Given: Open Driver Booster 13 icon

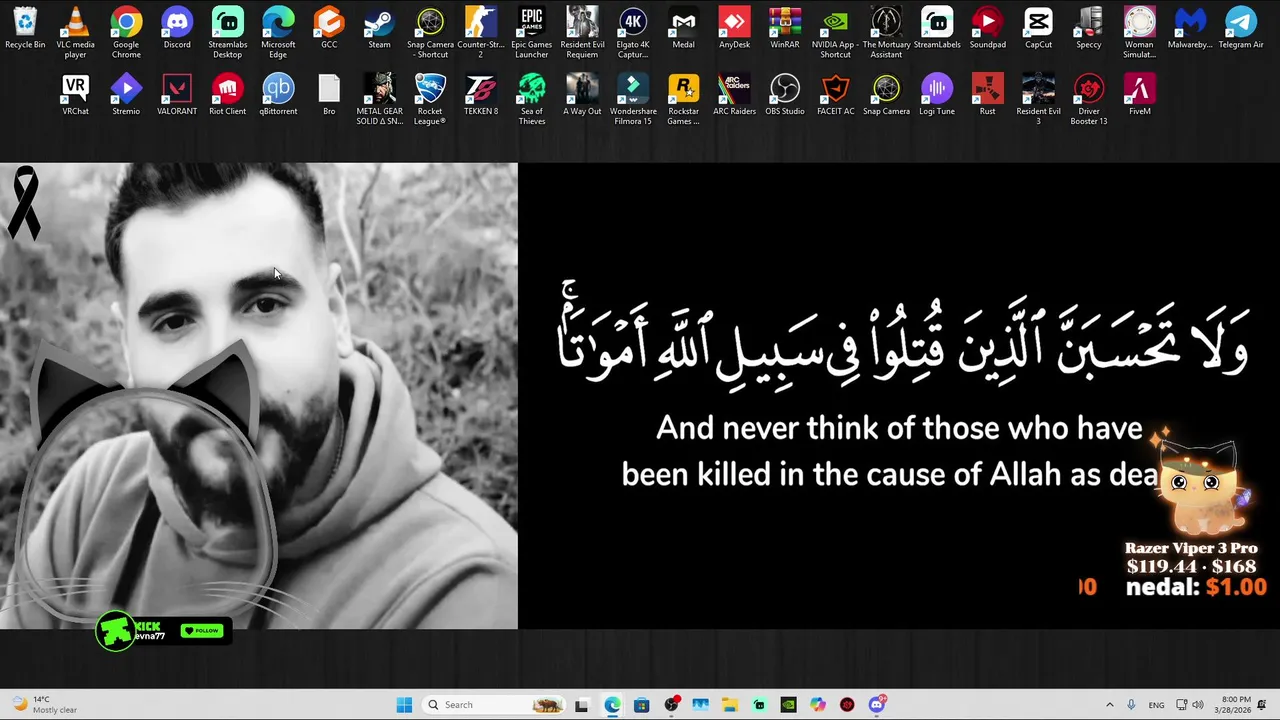Looking at the screenshot, I should [1089, 99].
